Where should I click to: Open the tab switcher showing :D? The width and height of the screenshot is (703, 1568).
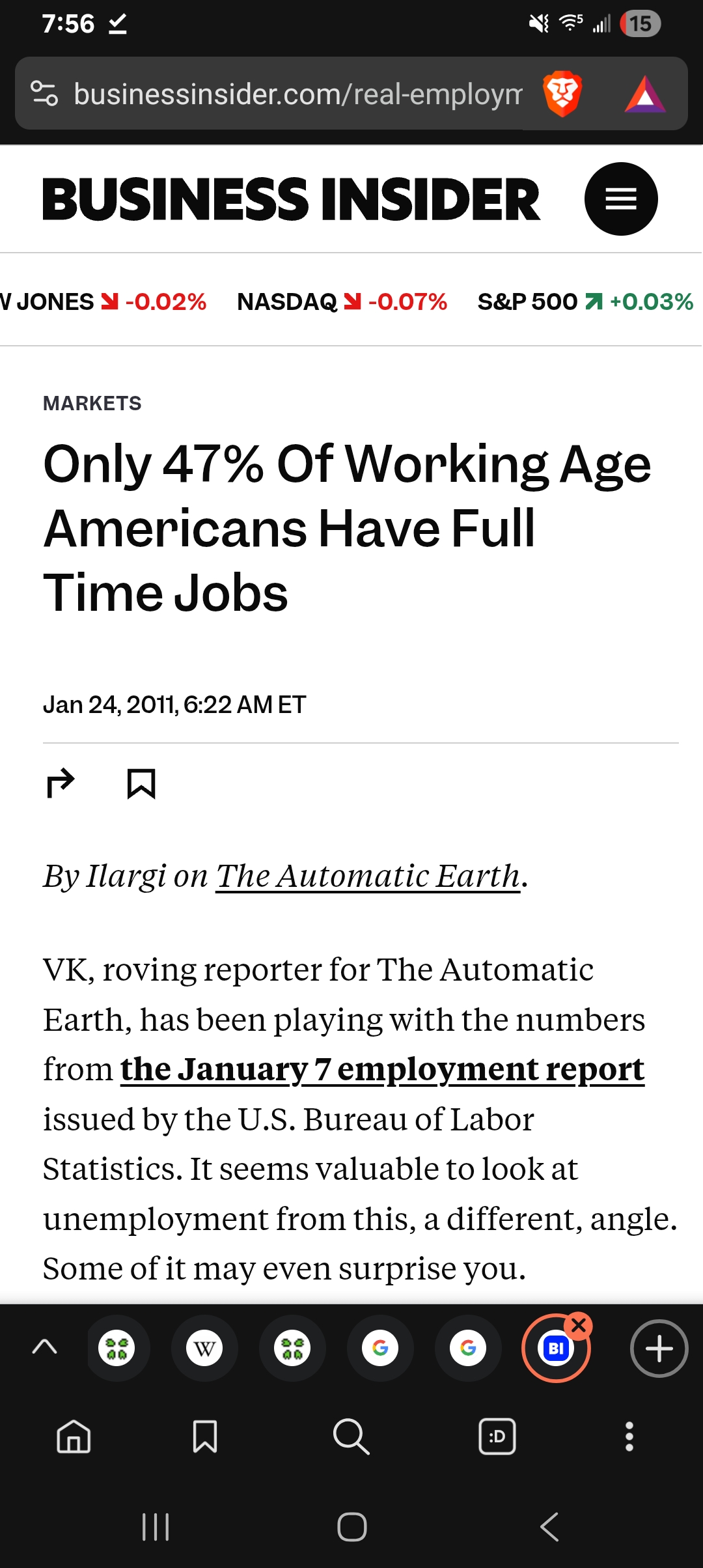point(497,1436)
